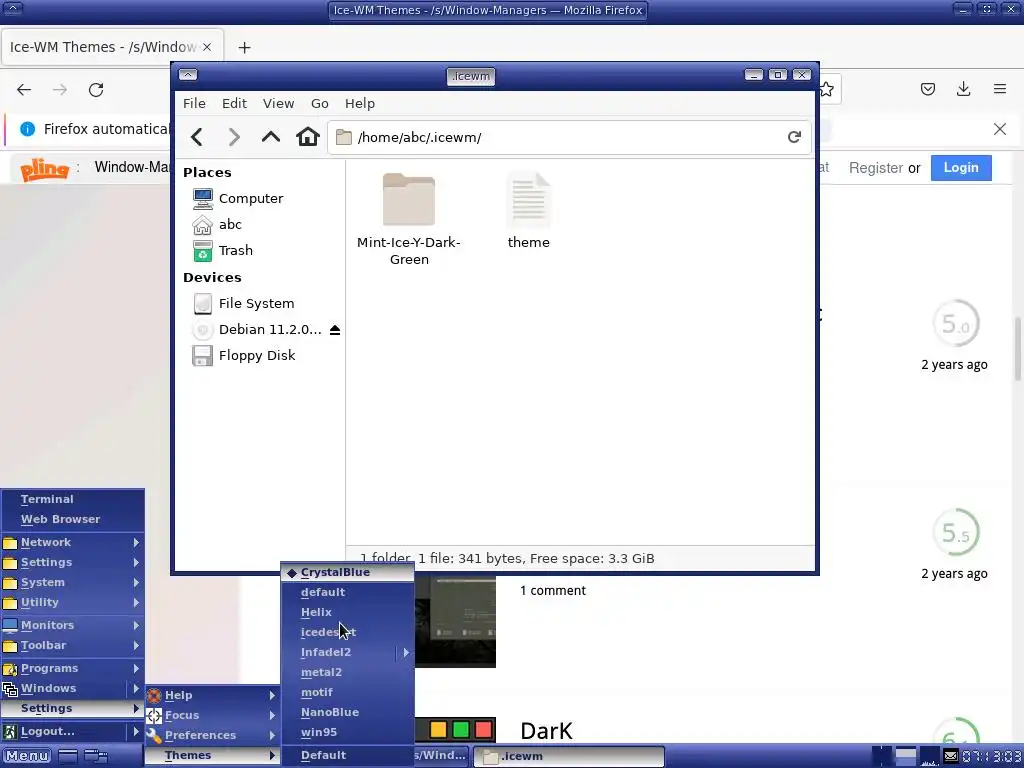Open a new Firefox tab
The height and width of the screenshot is (768, 1024).
(244, 48)
